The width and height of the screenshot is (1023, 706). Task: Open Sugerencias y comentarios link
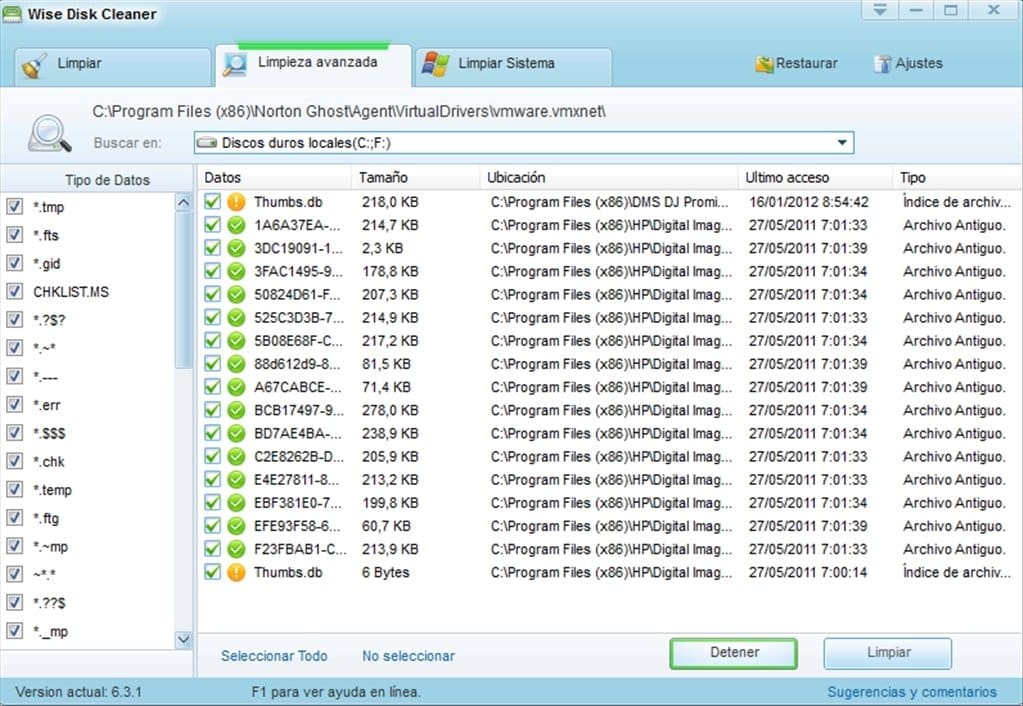pos(911,692)
